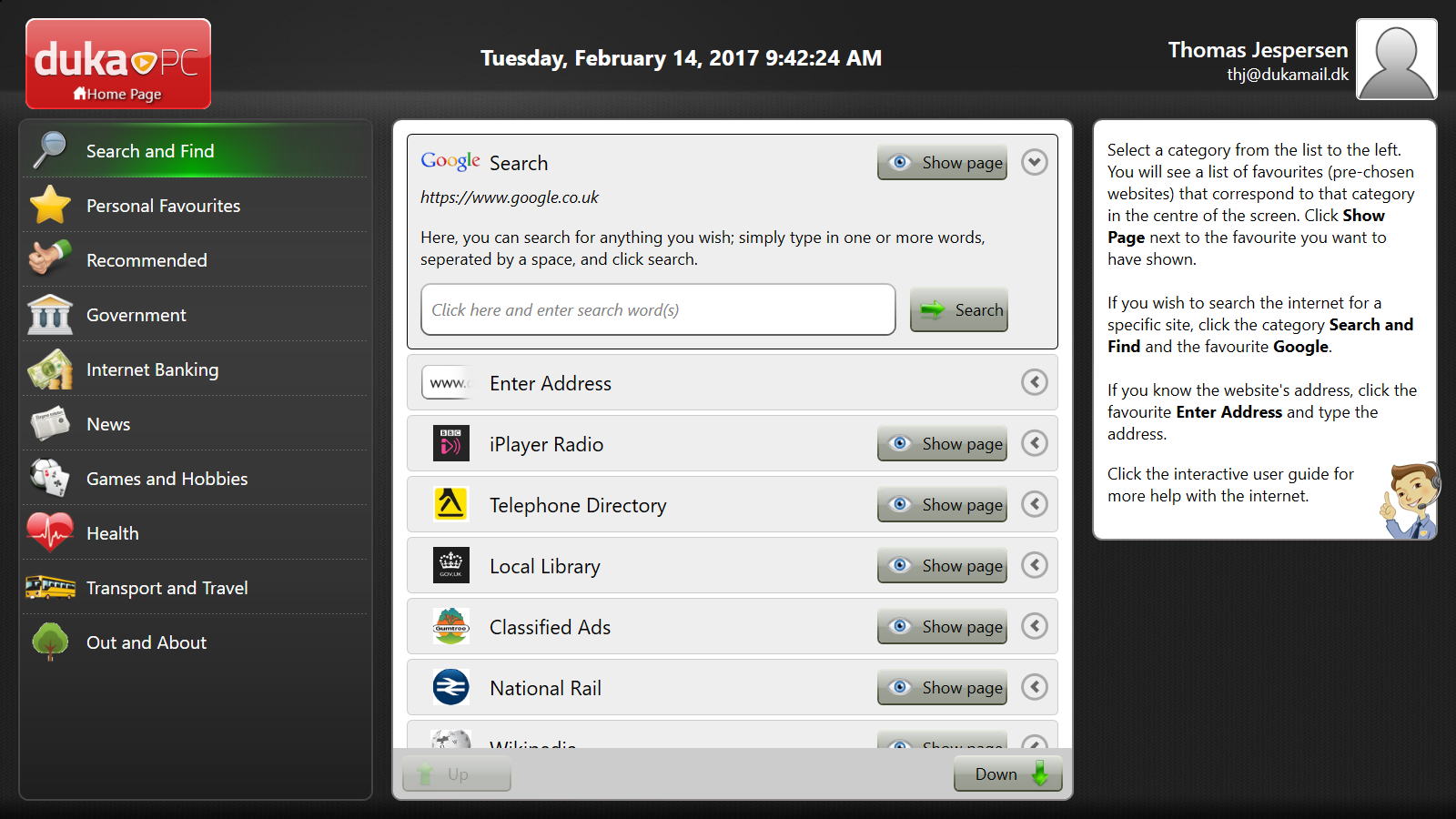Viewport: 1456px width, 819px height.
Task: Click the Telephone Directory yellow icon
Action: [450, 504]
